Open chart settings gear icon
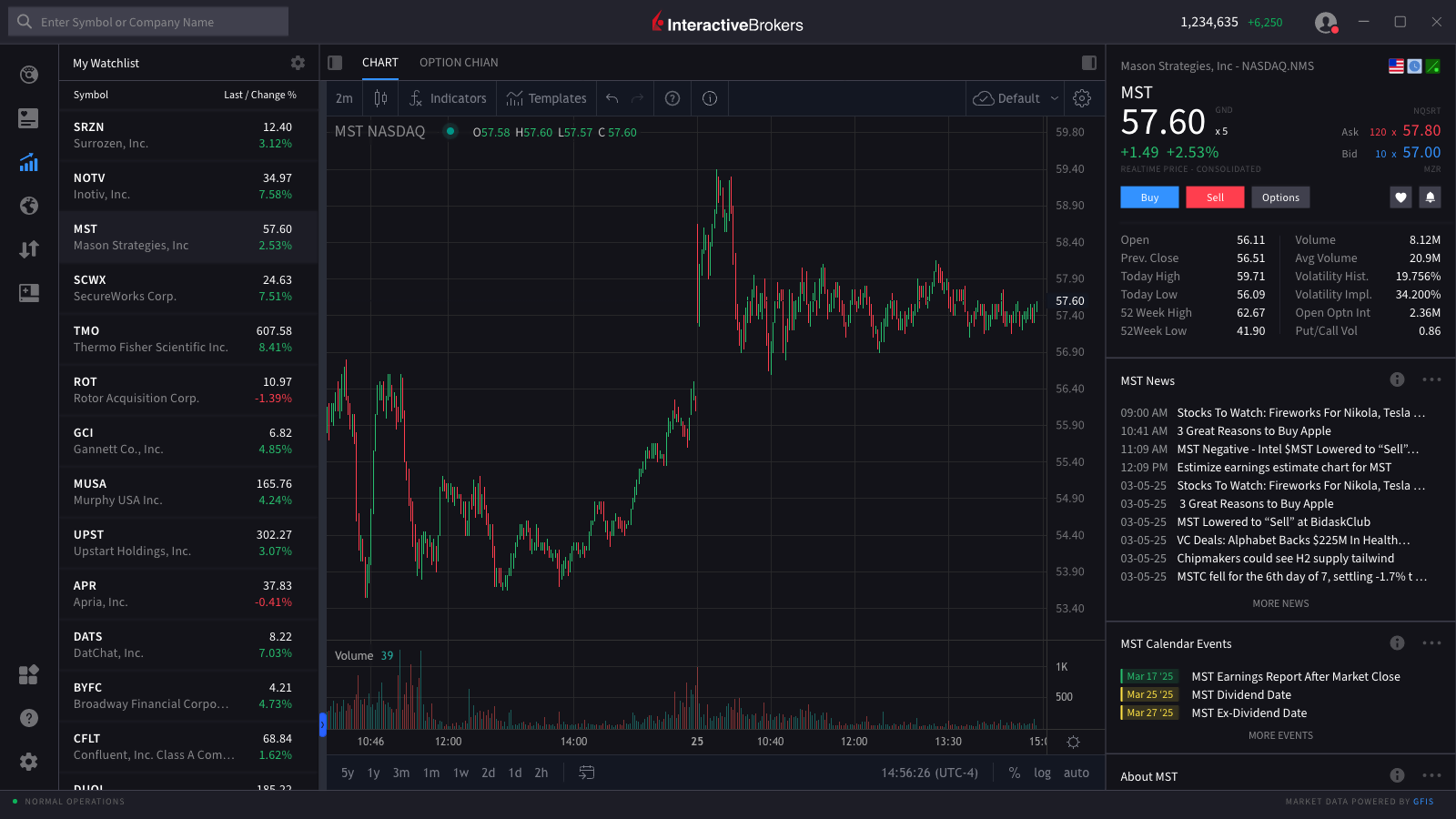 tap(1082, 97)
